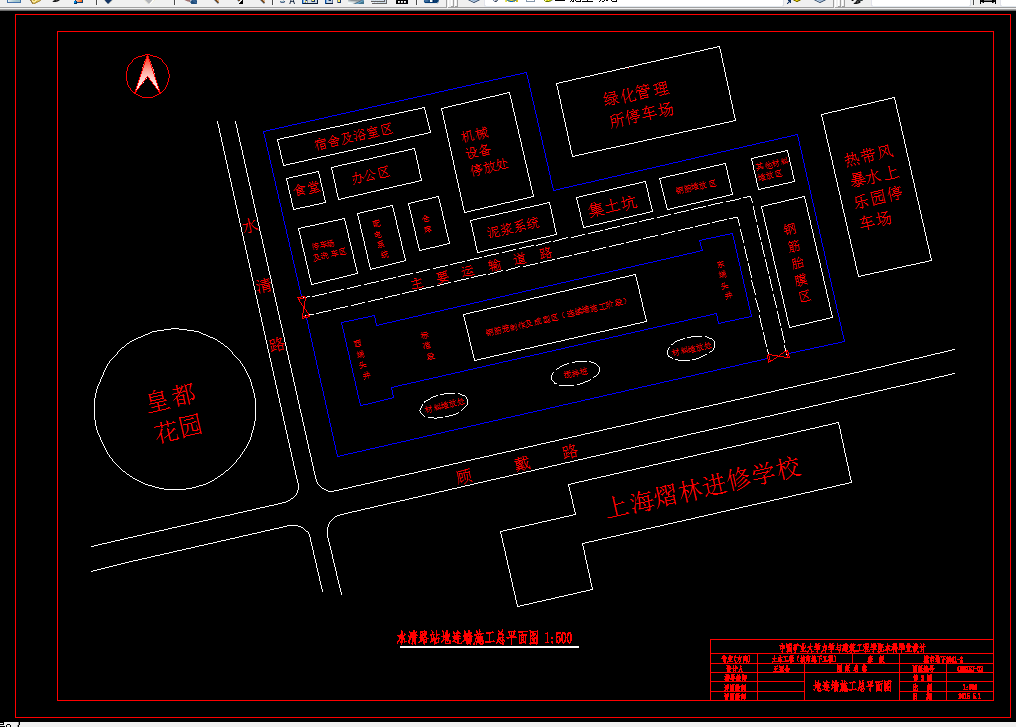Select the 热带风暴水上乐园停车场 label
Image resolution: width=1016 pixels, height=727 pixels.
[x=873, y=187]
